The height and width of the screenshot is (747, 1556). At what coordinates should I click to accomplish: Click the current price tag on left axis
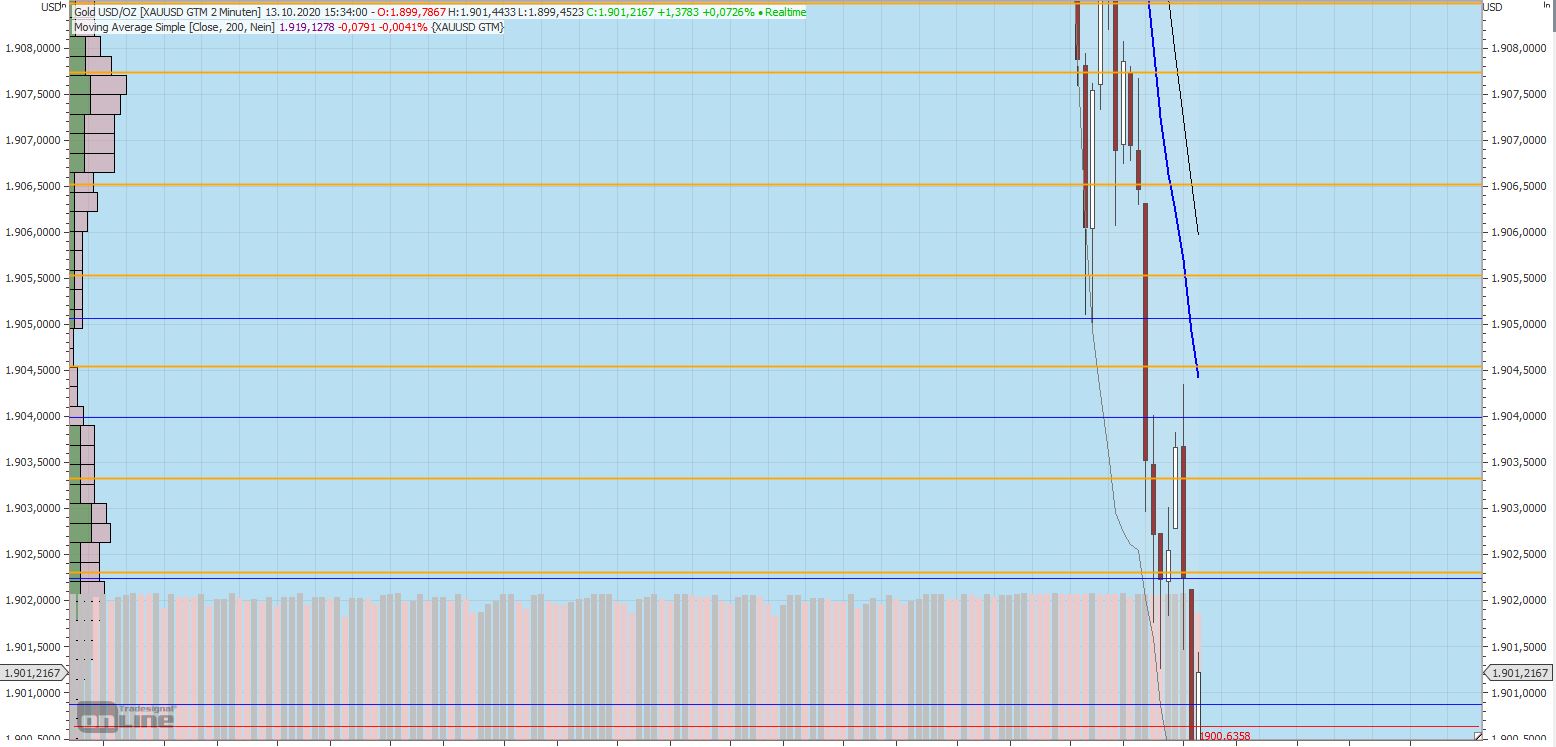point(34,673)
